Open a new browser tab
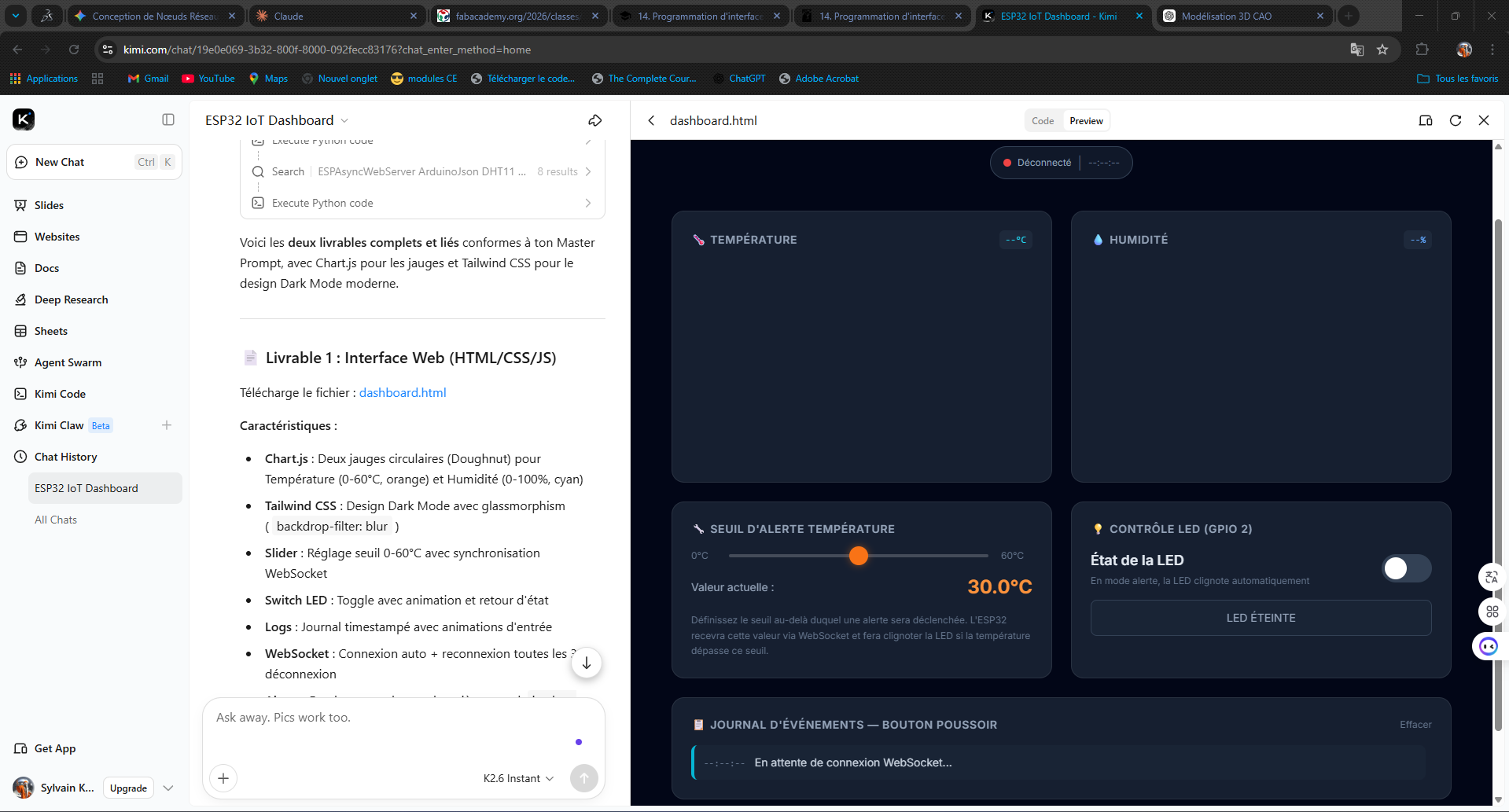 (x=1349, y=16)
